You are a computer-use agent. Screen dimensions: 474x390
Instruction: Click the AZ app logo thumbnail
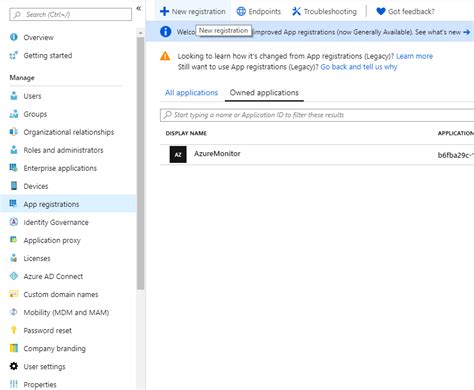point(178,154)
